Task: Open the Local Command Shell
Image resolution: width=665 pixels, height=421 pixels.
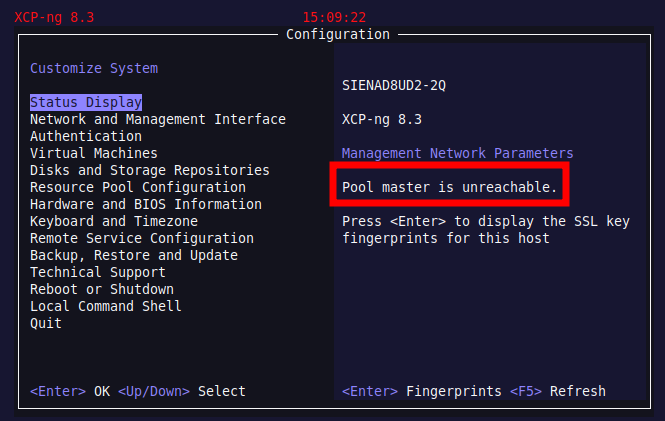Action: [x=106, y=306]
